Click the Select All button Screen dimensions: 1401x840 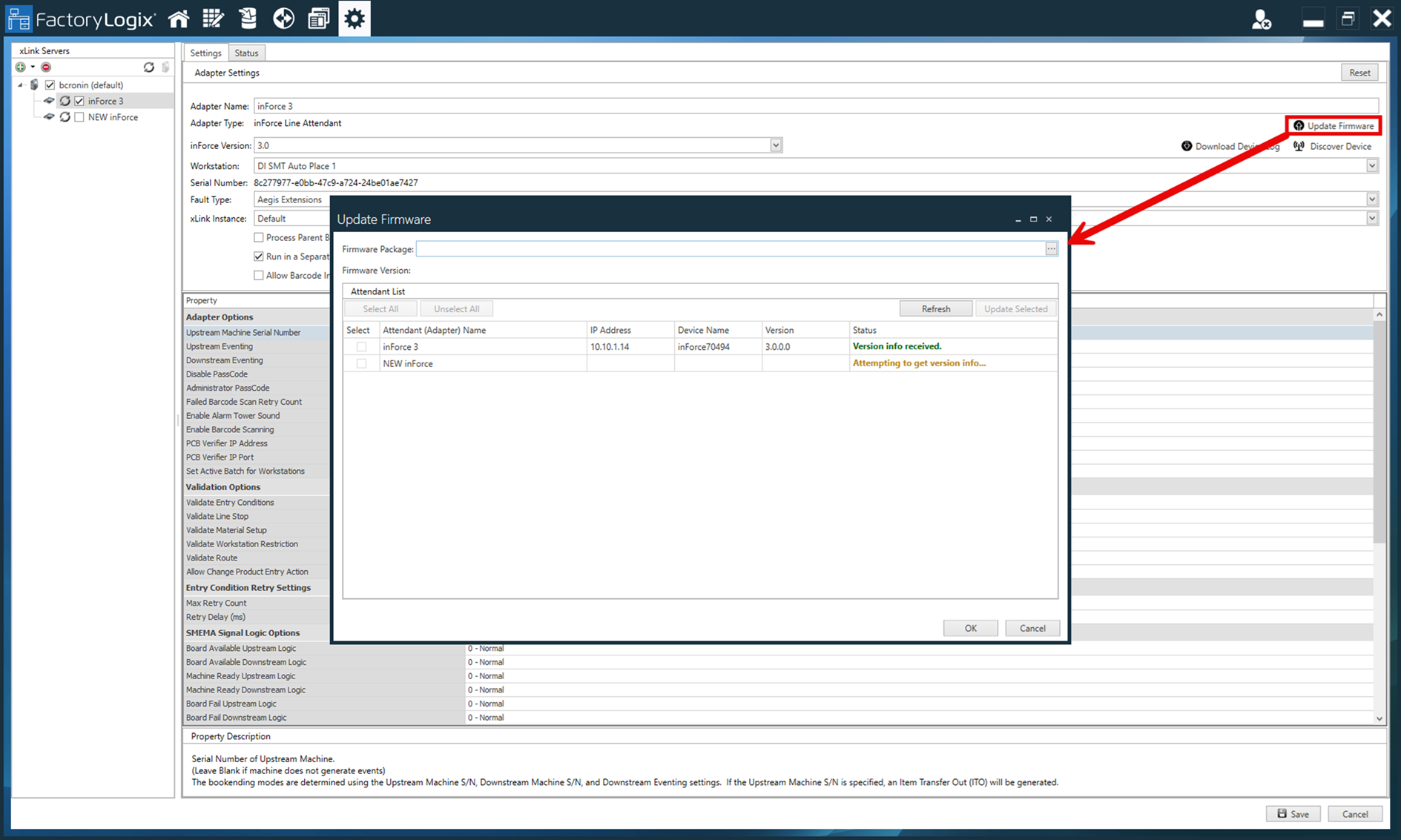coord(380,309)
